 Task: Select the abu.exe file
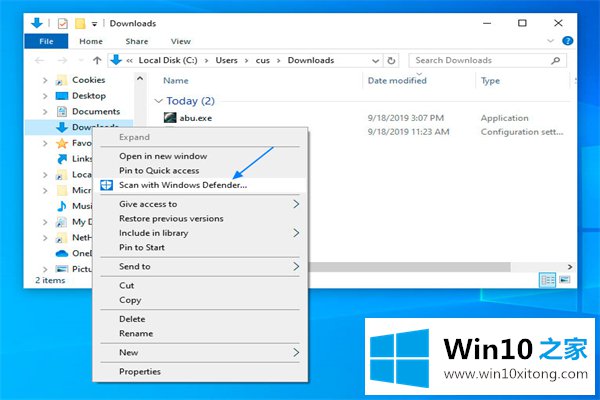[x=196, y=118]
